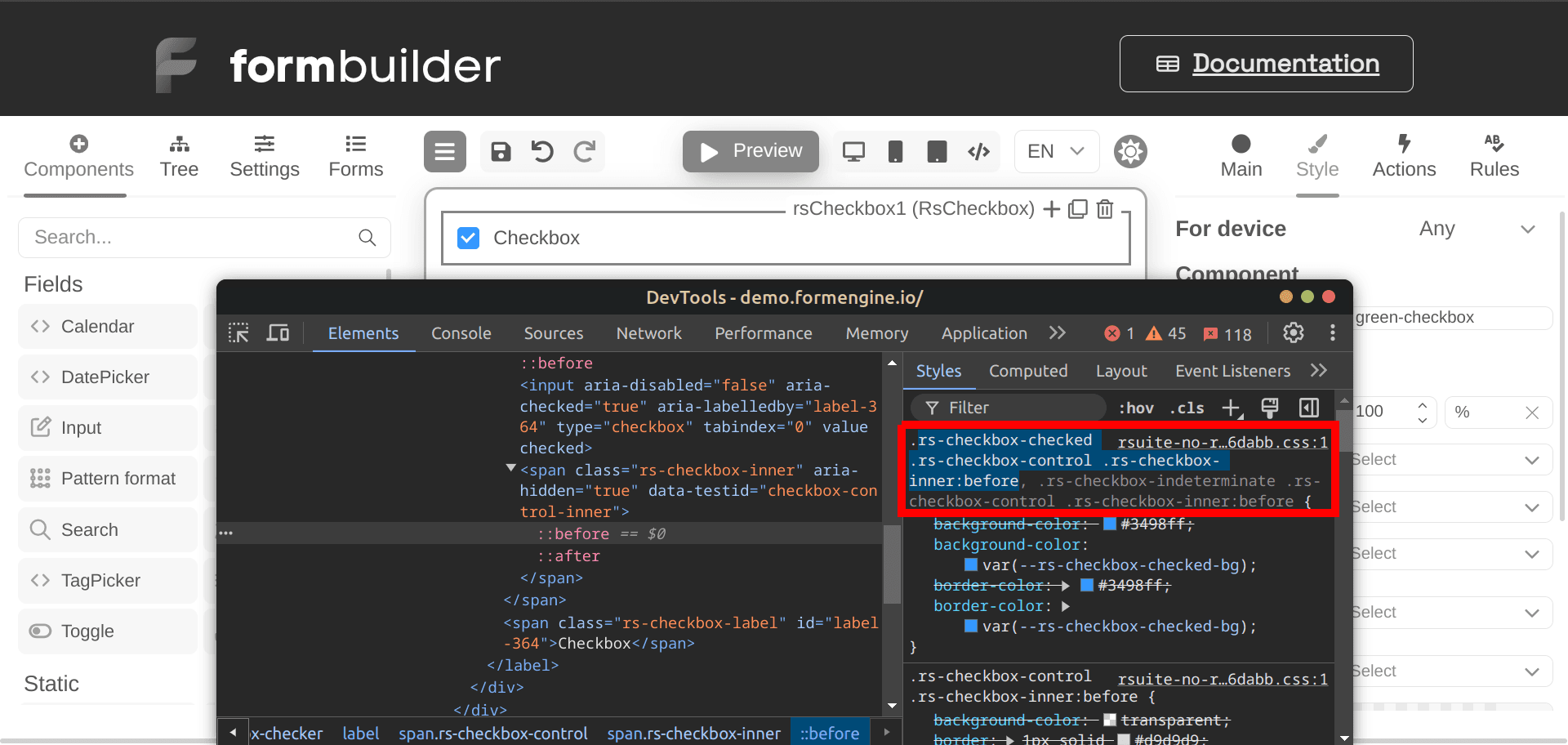
Task: Collapse the span.rs-checkbox-inner node in Elements
Action: [510, 469]
